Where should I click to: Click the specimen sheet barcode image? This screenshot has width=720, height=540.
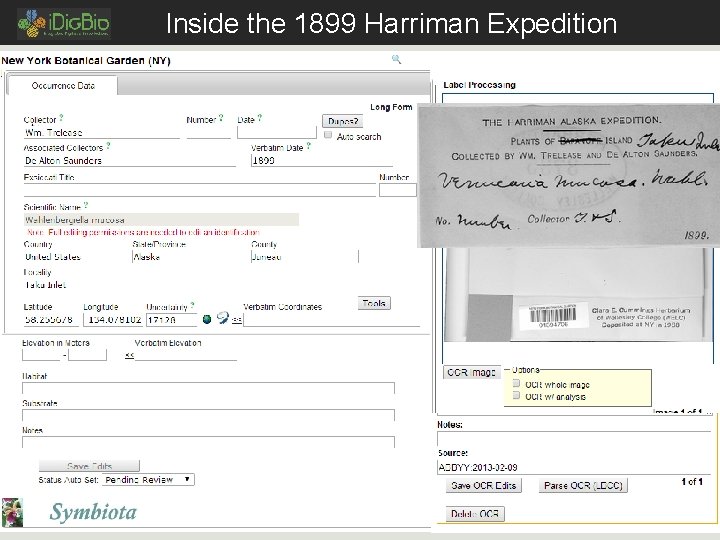pyautogui.click(x=553, y=316)
